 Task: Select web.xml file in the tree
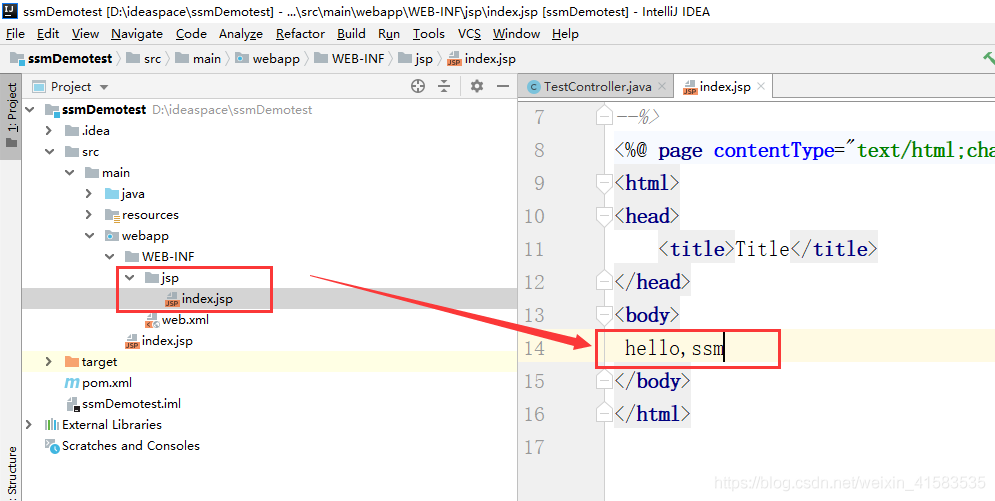184,320
